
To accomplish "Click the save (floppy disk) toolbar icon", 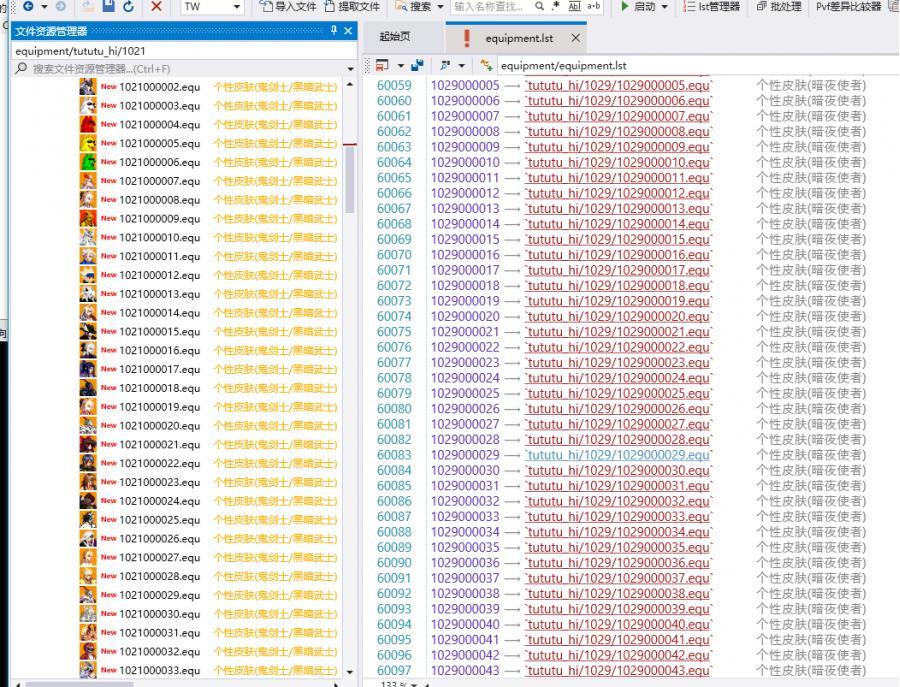I will click(108, 6).
